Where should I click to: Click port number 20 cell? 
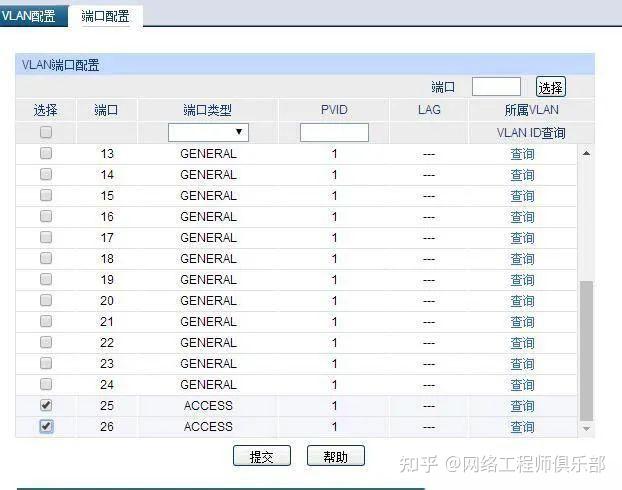(x=107, y=301)
